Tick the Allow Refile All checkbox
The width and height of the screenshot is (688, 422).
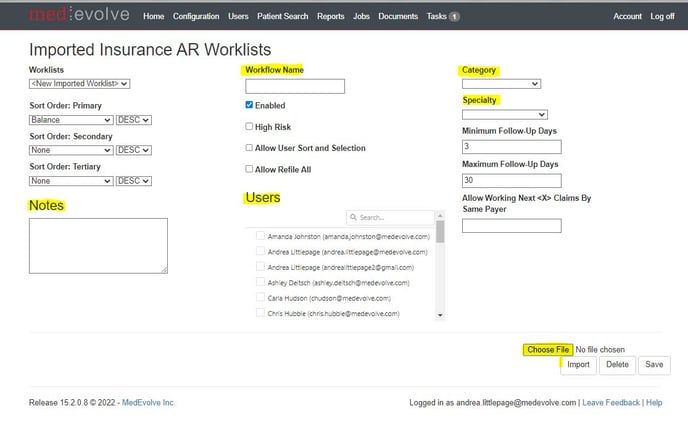point(249,169)
